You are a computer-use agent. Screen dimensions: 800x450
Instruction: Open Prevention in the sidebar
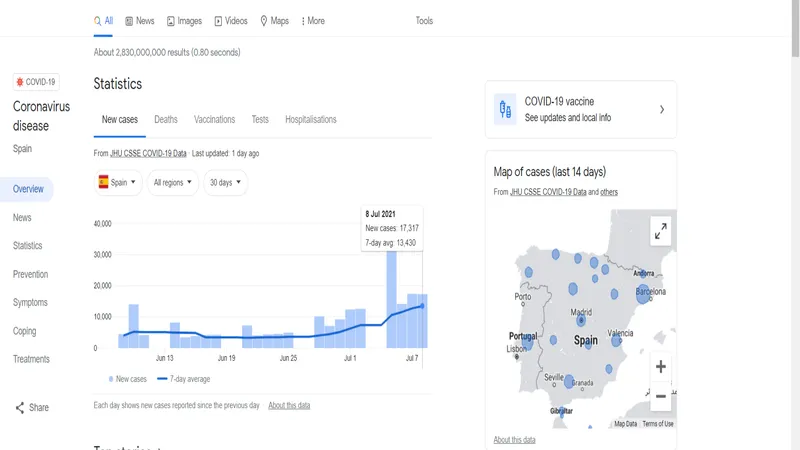pyautogui.click(x=31, y=274)
